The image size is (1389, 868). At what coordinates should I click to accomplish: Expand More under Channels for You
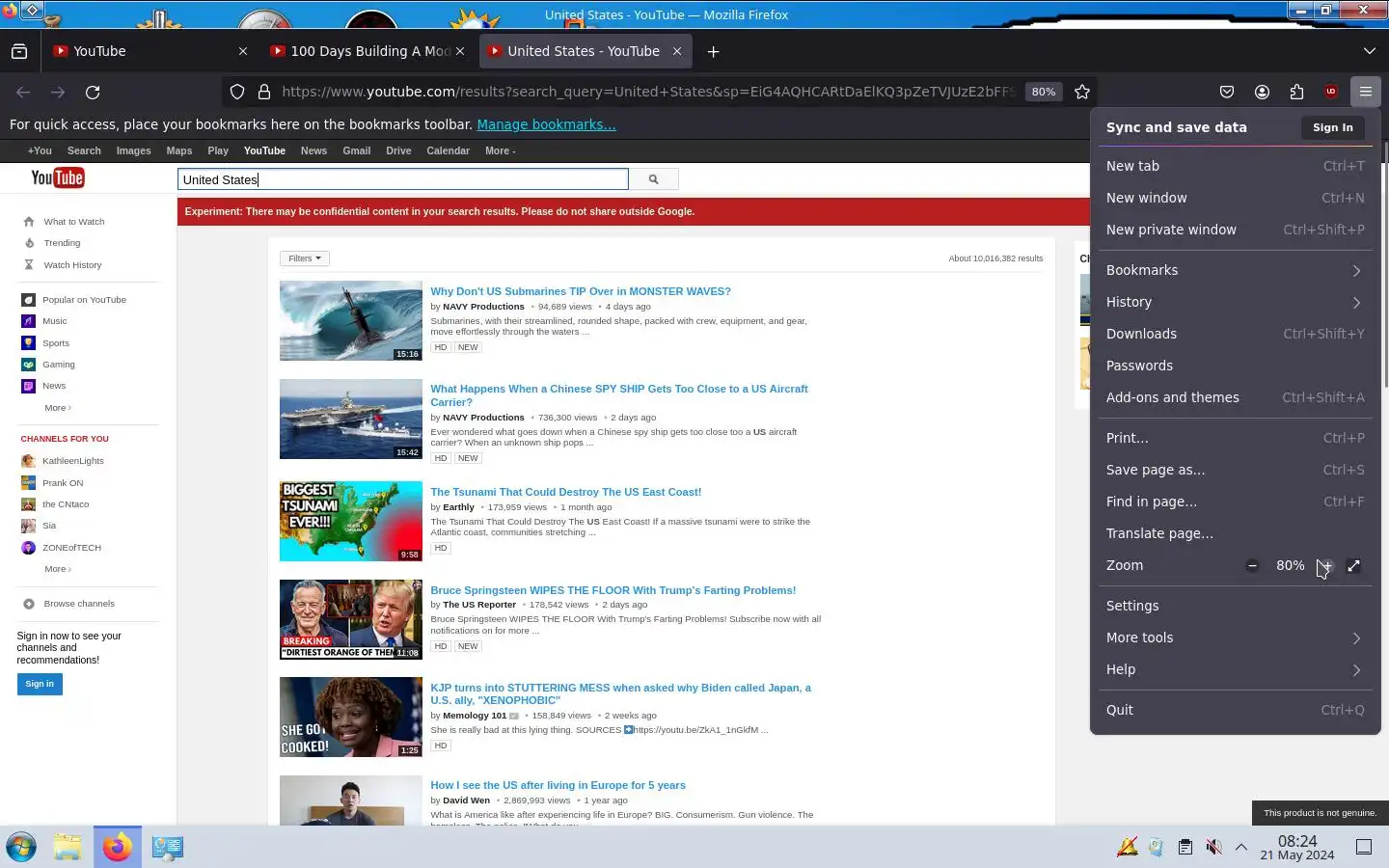(58, 569)
